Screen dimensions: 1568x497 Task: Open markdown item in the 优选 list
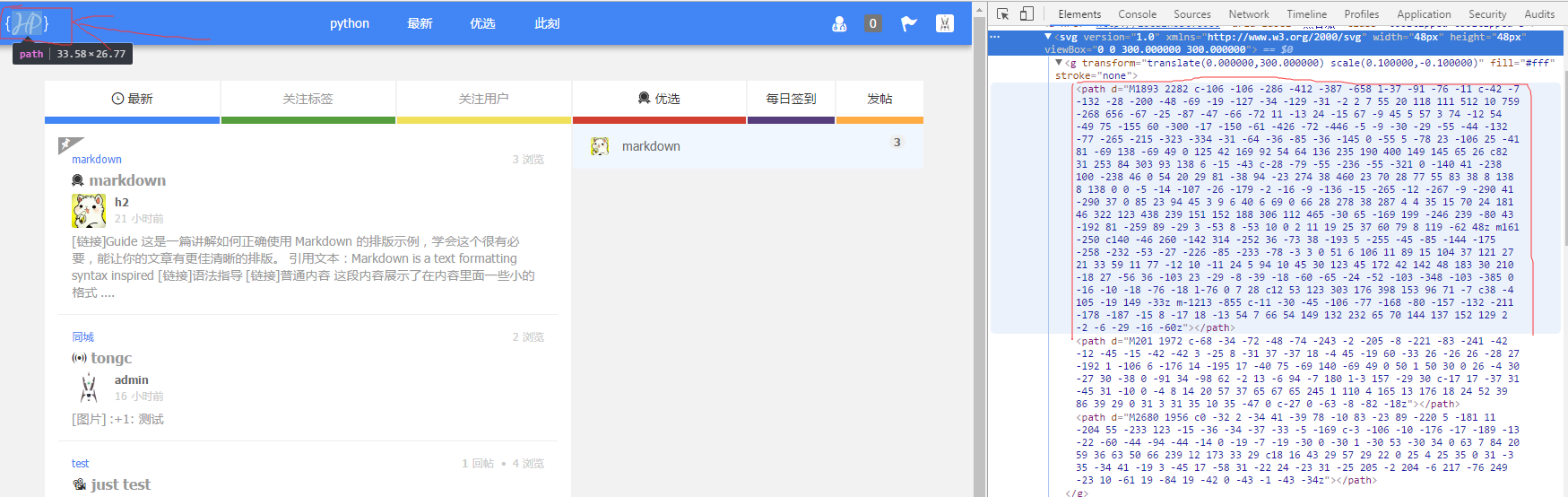[651, 146]
